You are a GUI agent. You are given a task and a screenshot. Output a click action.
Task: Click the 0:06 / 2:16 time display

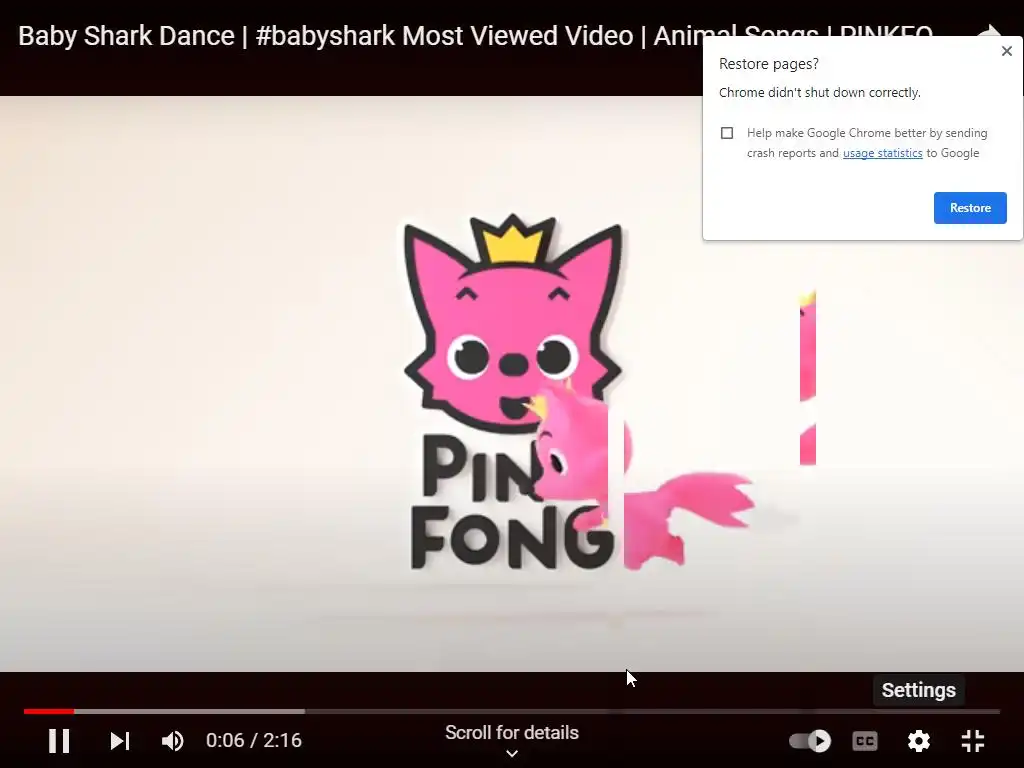[x=253, y=741]
